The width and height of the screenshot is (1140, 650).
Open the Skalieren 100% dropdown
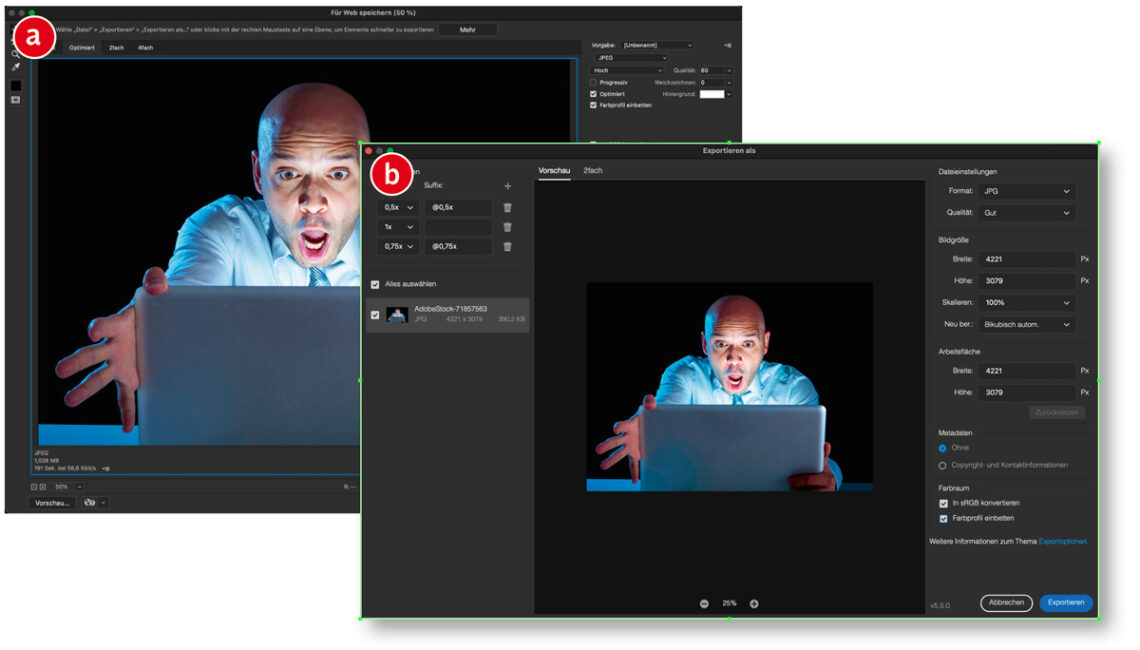click(1026, 302)
